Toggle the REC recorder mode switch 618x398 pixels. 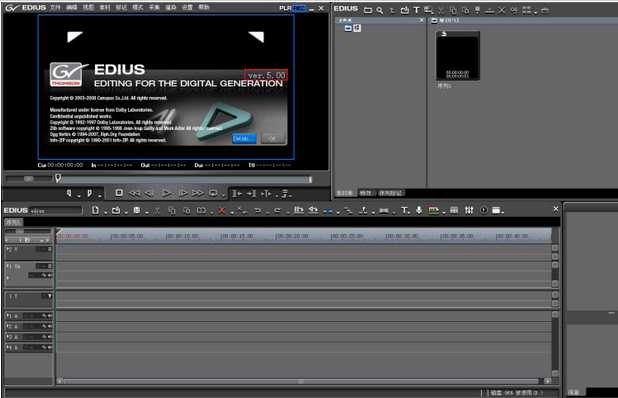tap(299, 8)
